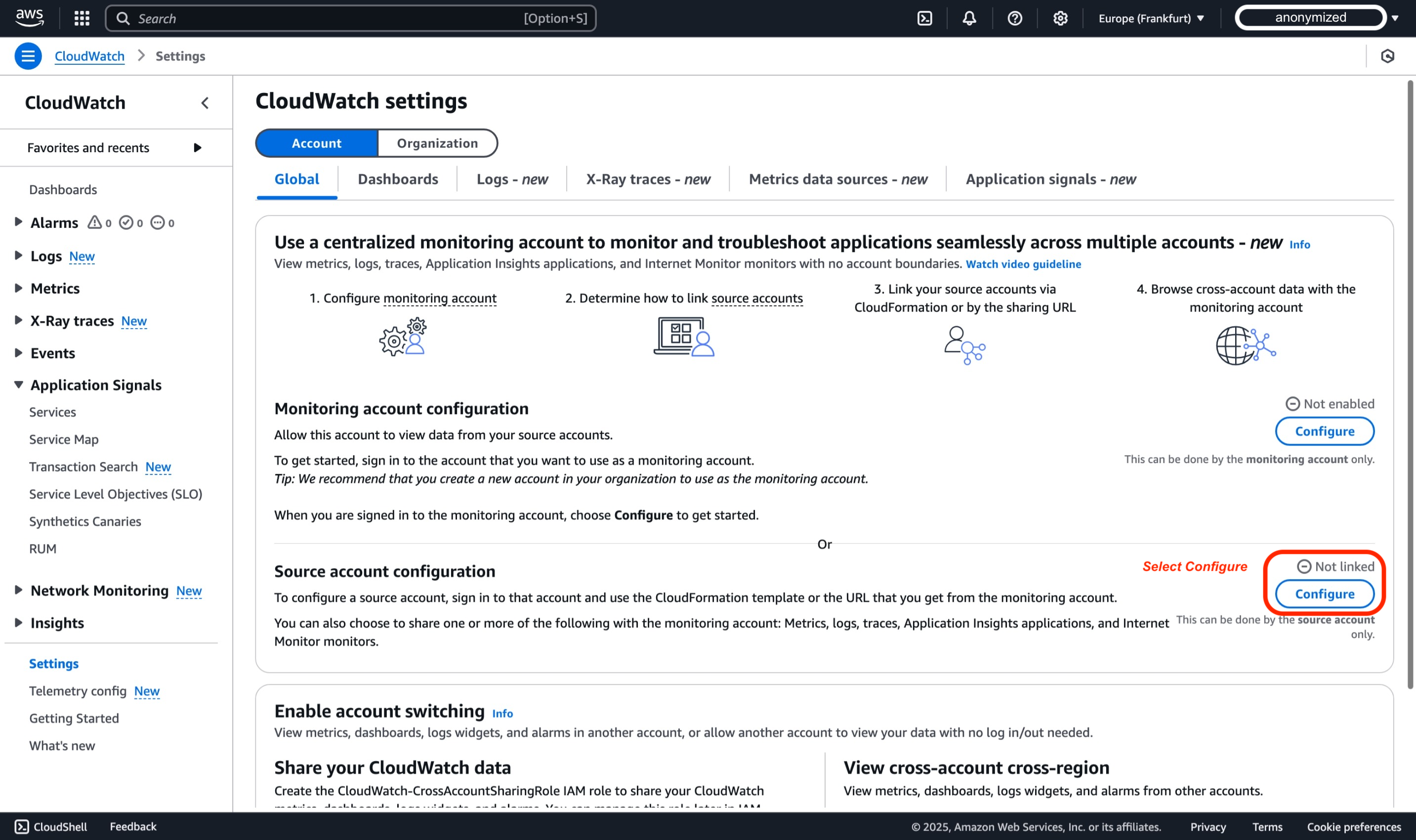Click the monitoring account underlined term
Screen dimensions: 1416x840
(440, 298)
